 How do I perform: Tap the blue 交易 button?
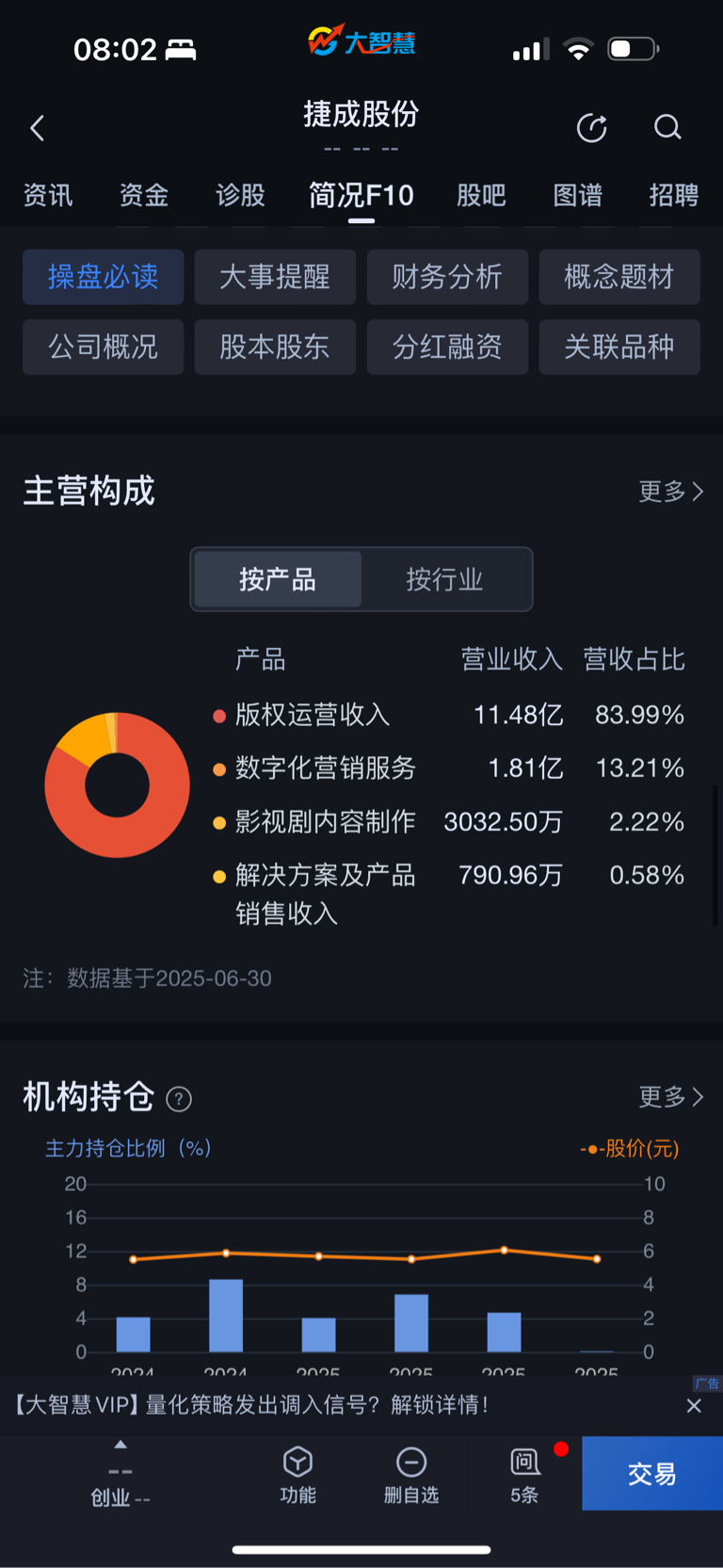[652, 1474]
